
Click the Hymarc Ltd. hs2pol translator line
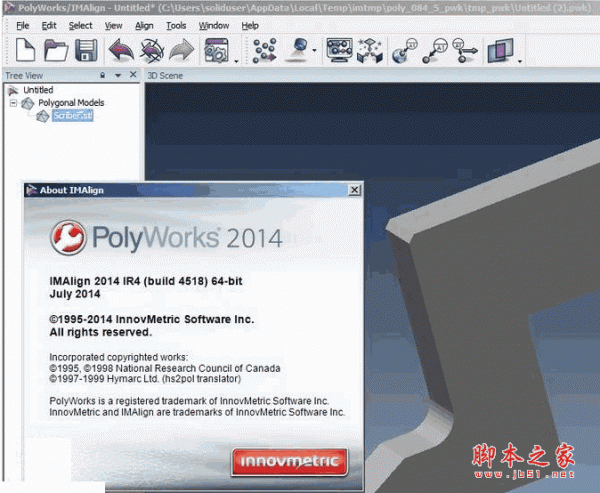point(145,379)
